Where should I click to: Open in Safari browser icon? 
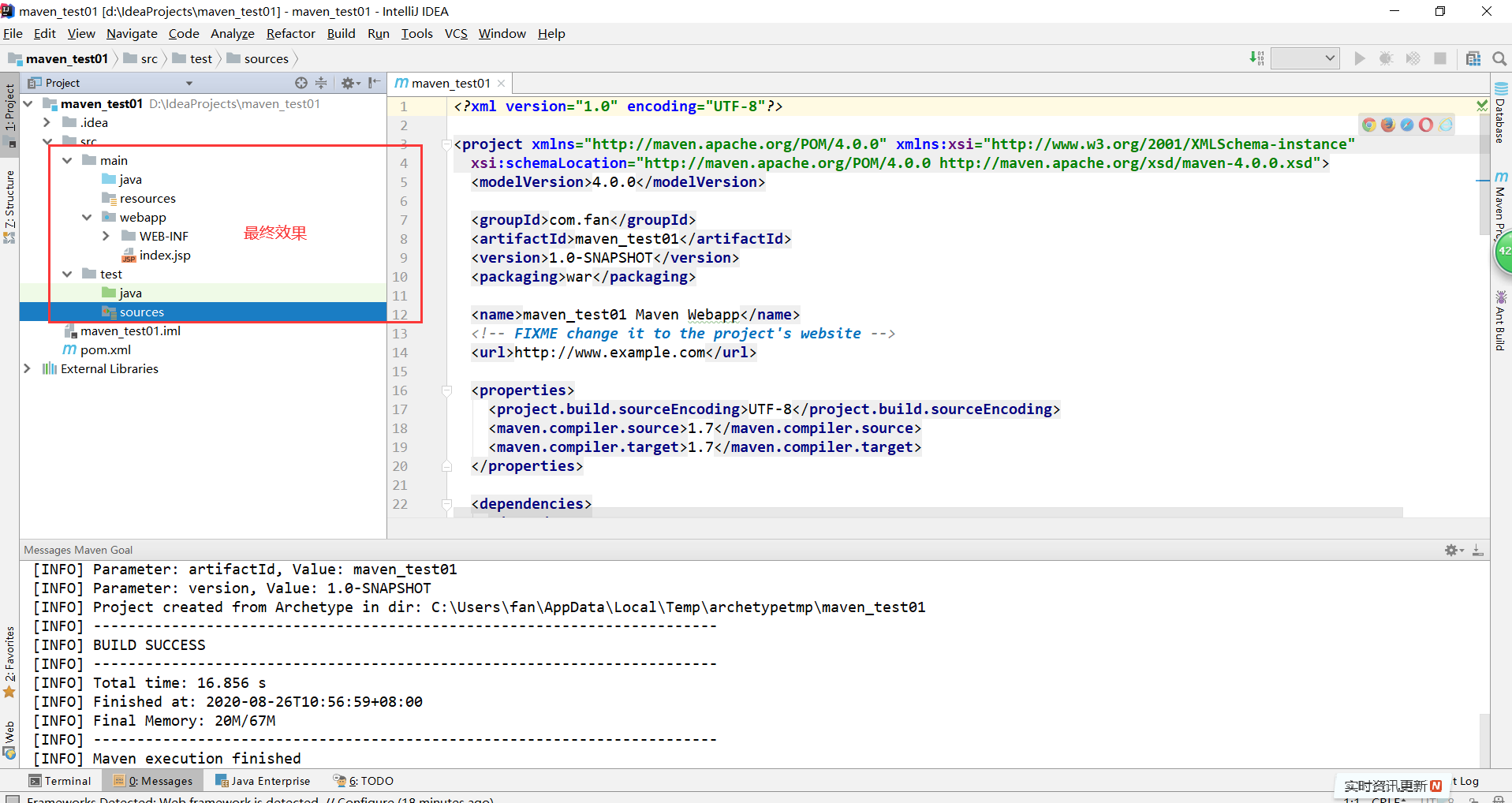(x=1407, y=125)
